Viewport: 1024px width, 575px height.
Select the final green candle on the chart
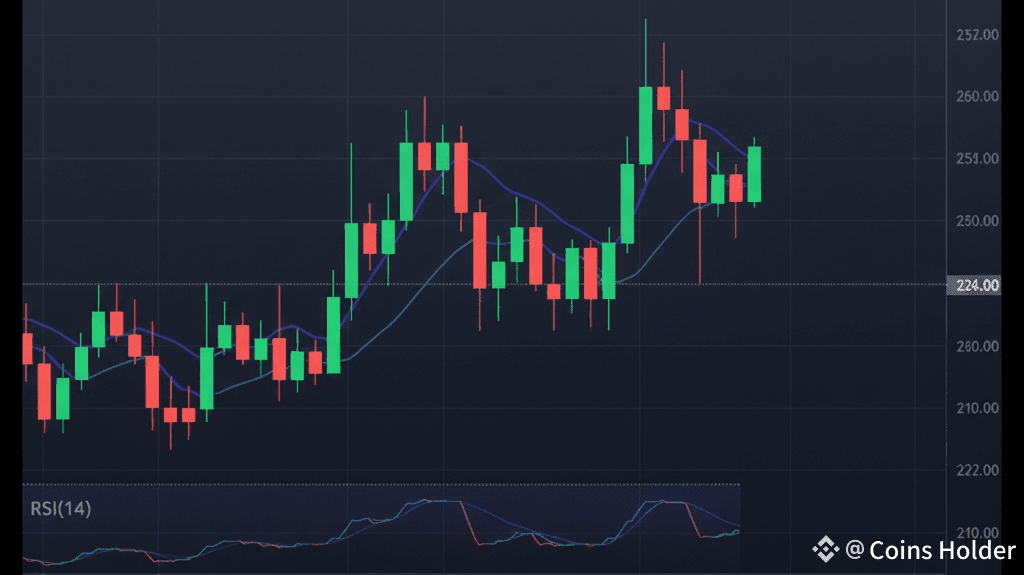coord(754,174)
